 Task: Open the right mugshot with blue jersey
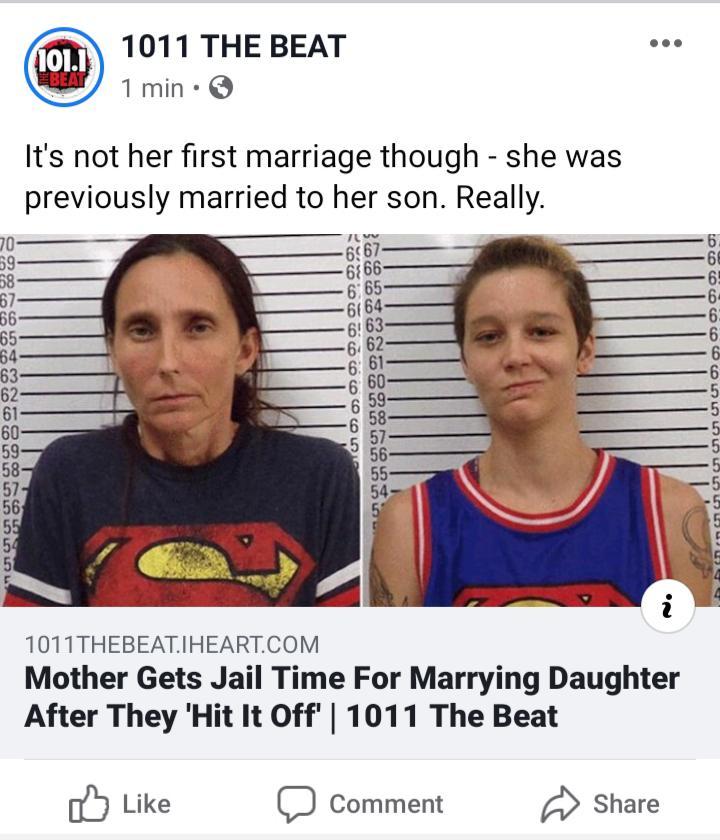(x=541, y=421)
